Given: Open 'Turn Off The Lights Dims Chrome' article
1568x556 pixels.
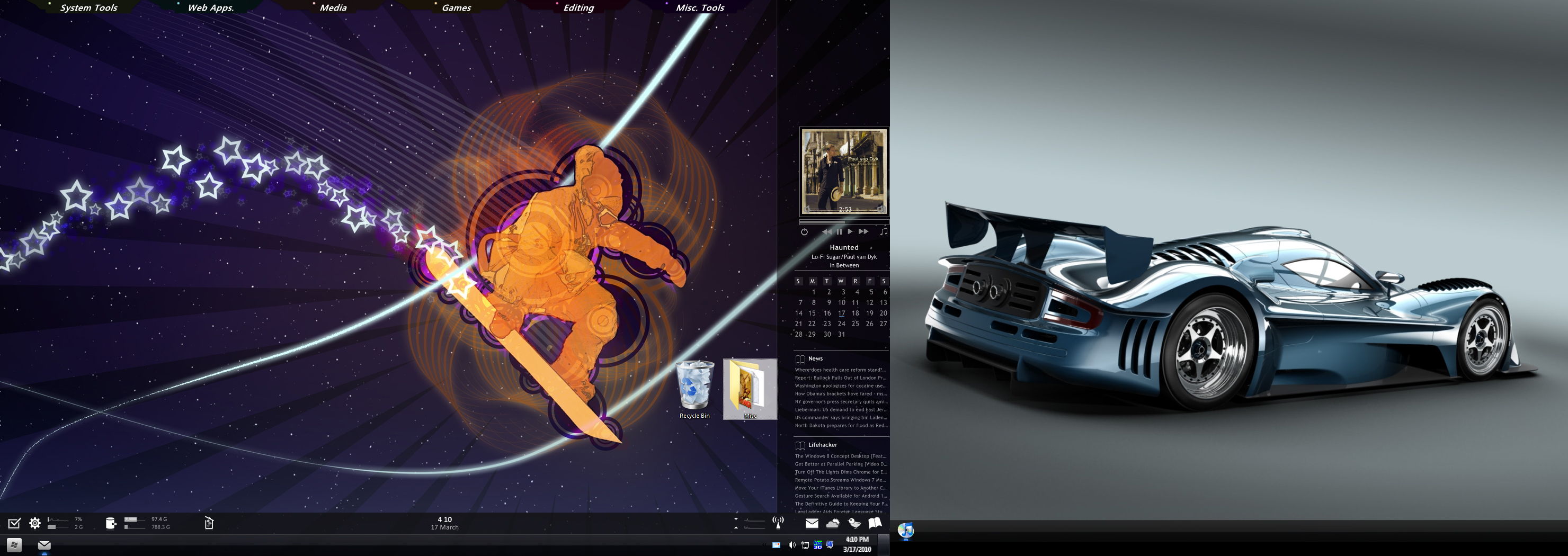Looking at the screenshot, I should (x=840, y=472).
